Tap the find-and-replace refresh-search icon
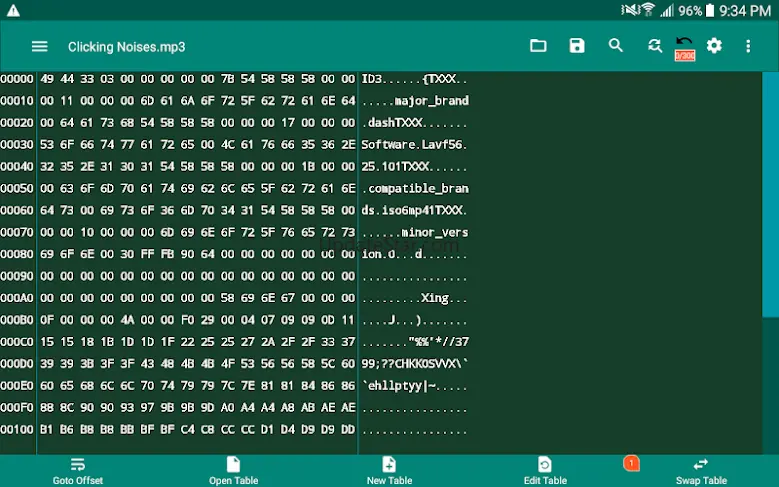779x487 pixels. 655,46
